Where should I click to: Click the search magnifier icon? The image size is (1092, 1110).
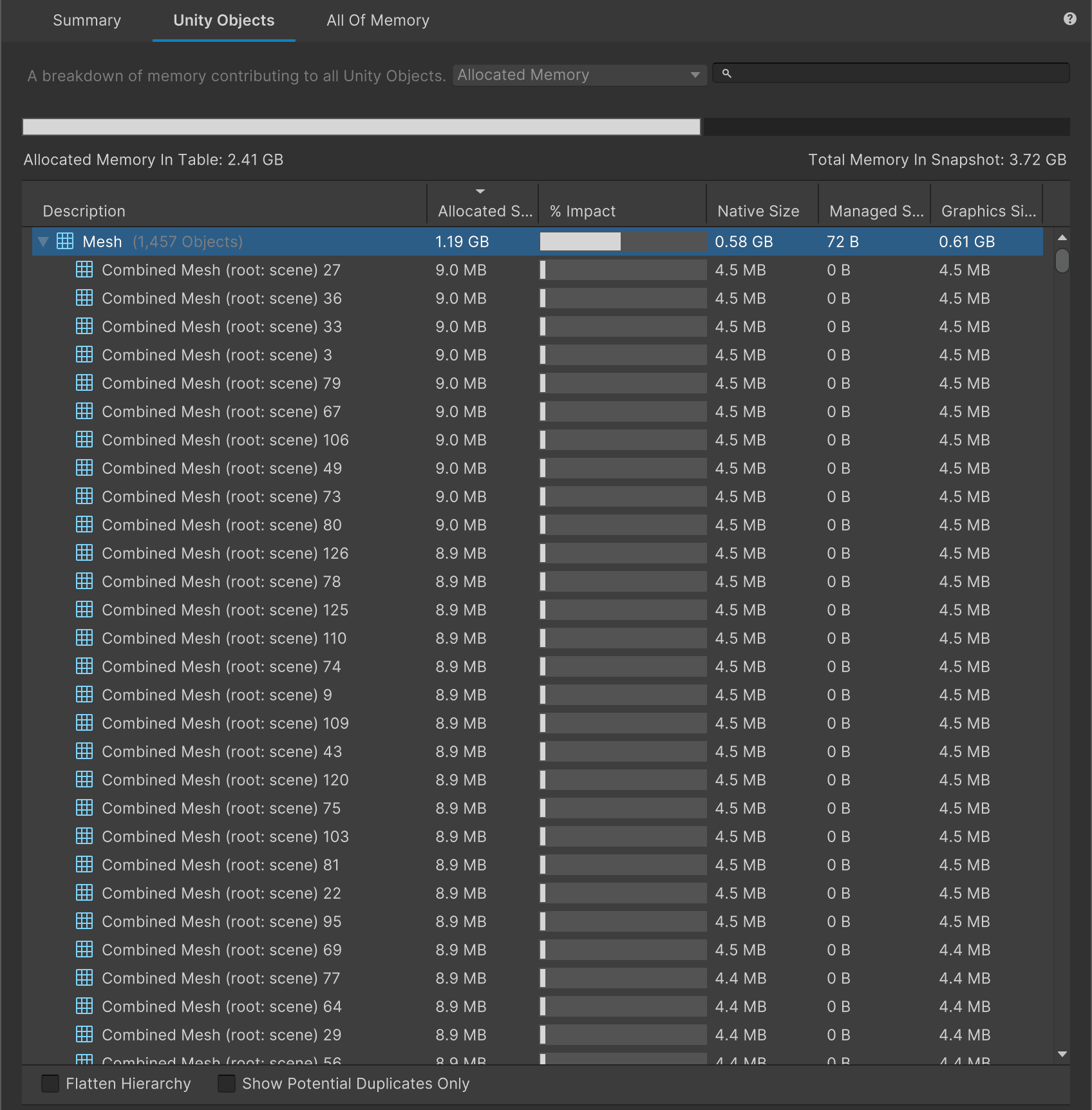pyautogui.click(x=727, y=73)
